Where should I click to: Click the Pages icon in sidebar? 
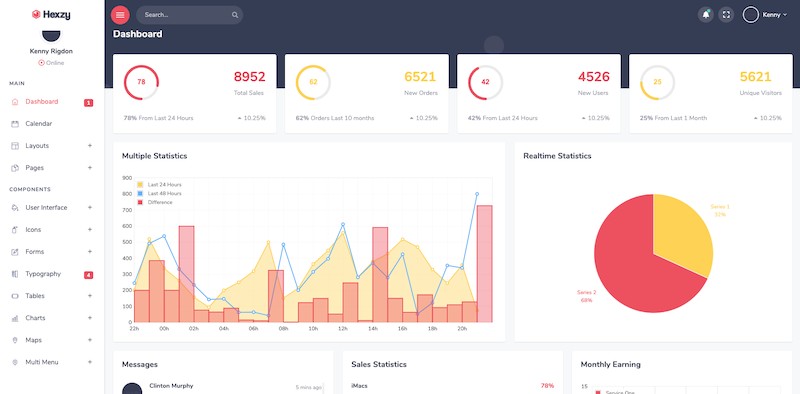[15, 168]
